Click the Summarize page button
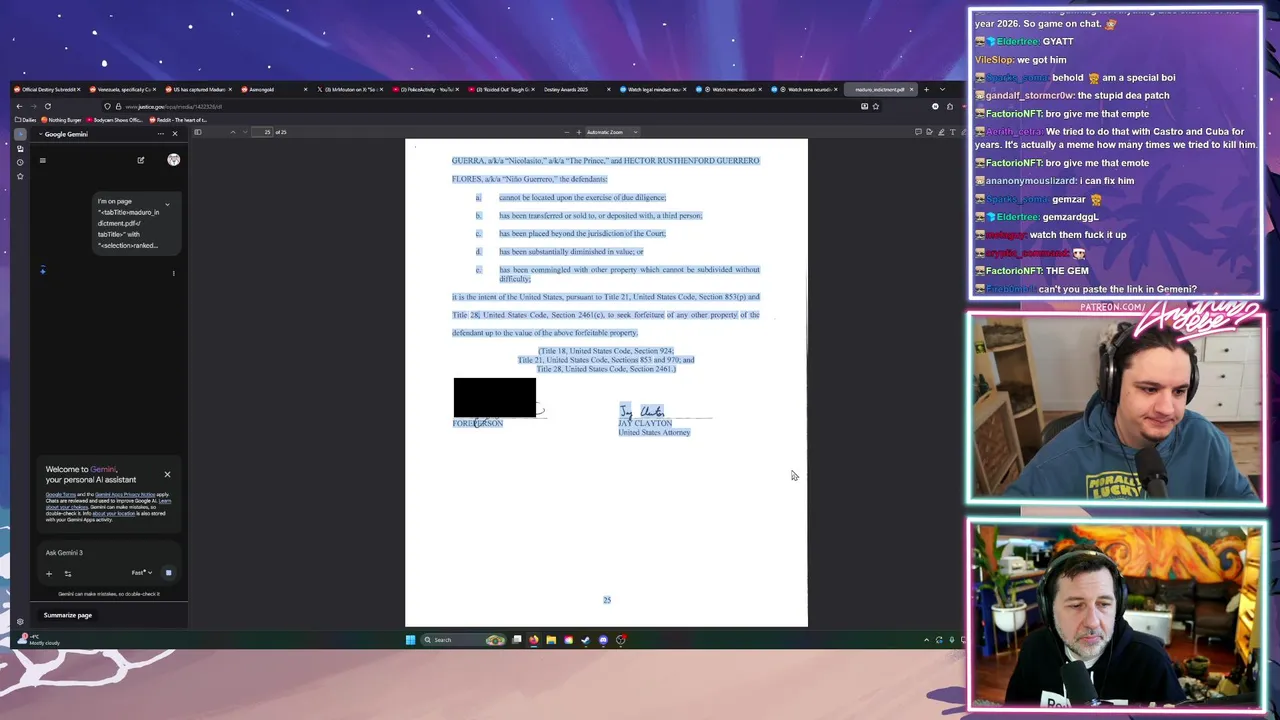This screenshot has width=1280, height=720. 68,615
